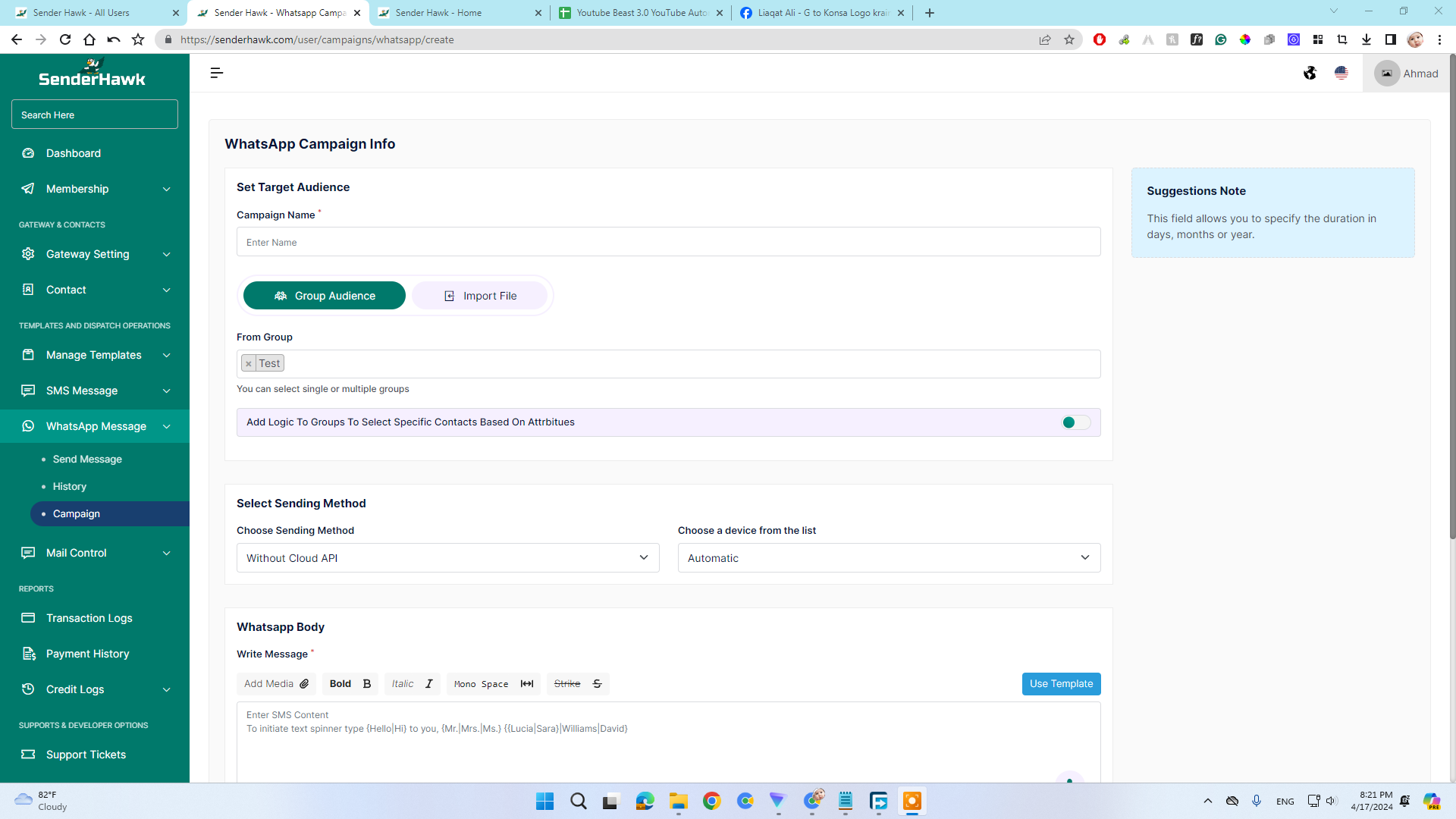Remove the Test group tag

(x=249, y=364)
